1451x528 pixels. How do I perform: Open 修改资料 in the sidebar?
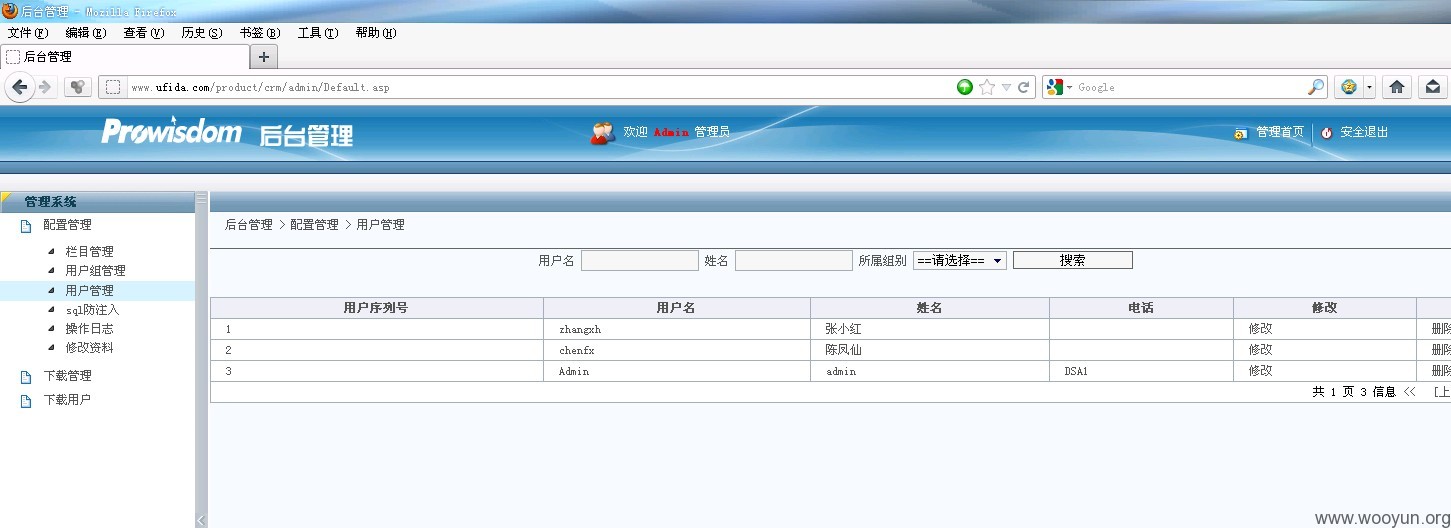pyautogui.click(x=90, y=348)
